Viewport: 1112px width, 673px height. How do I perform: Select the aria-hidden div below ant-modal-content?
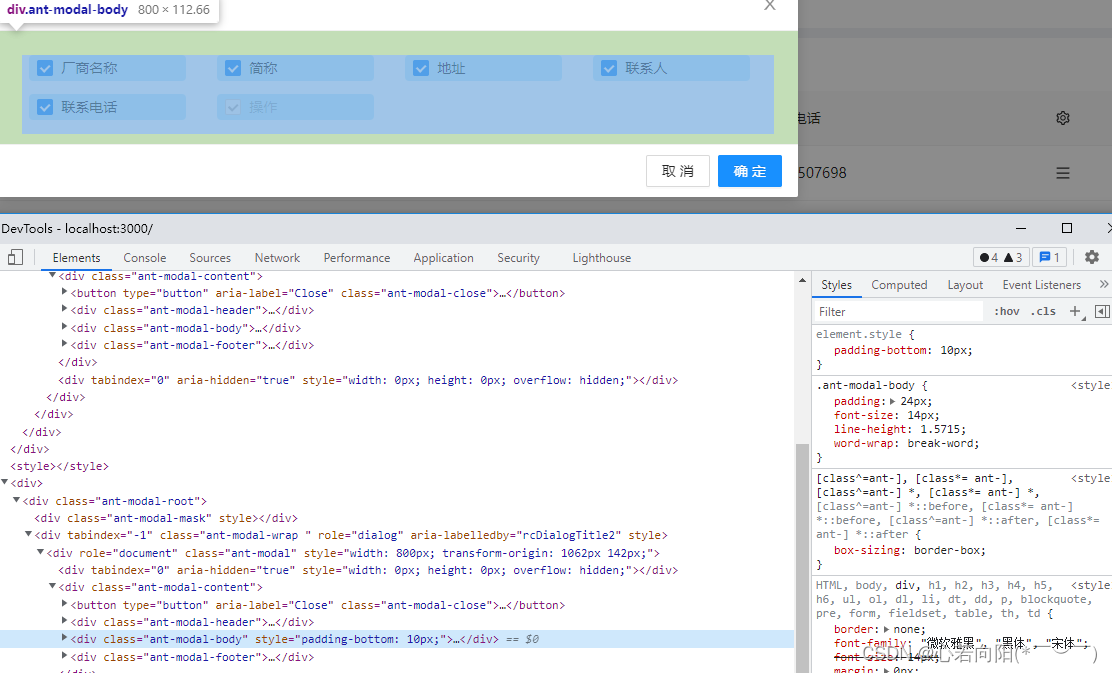(x=368, y=380)
